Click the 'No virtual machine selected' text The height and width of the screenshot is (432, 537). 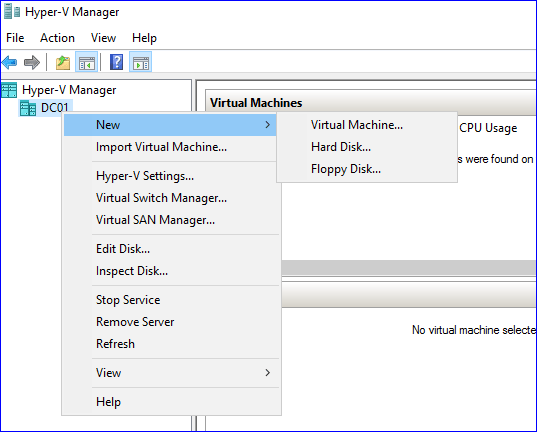[474, 330]
